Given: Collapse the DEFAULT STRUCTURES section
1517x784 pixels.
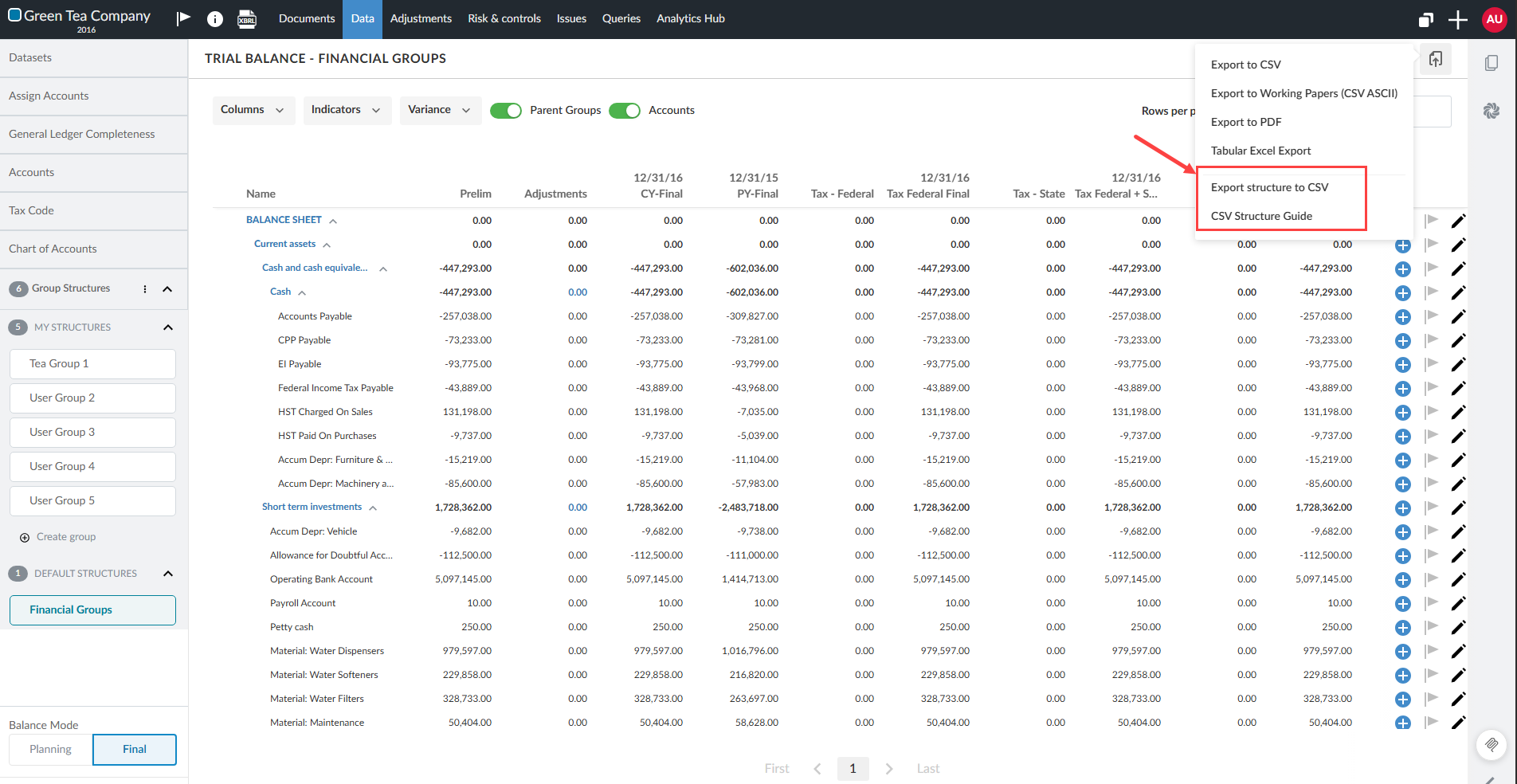Looking at the screenshot, I should pyautogui.click(x=168, y=574).
